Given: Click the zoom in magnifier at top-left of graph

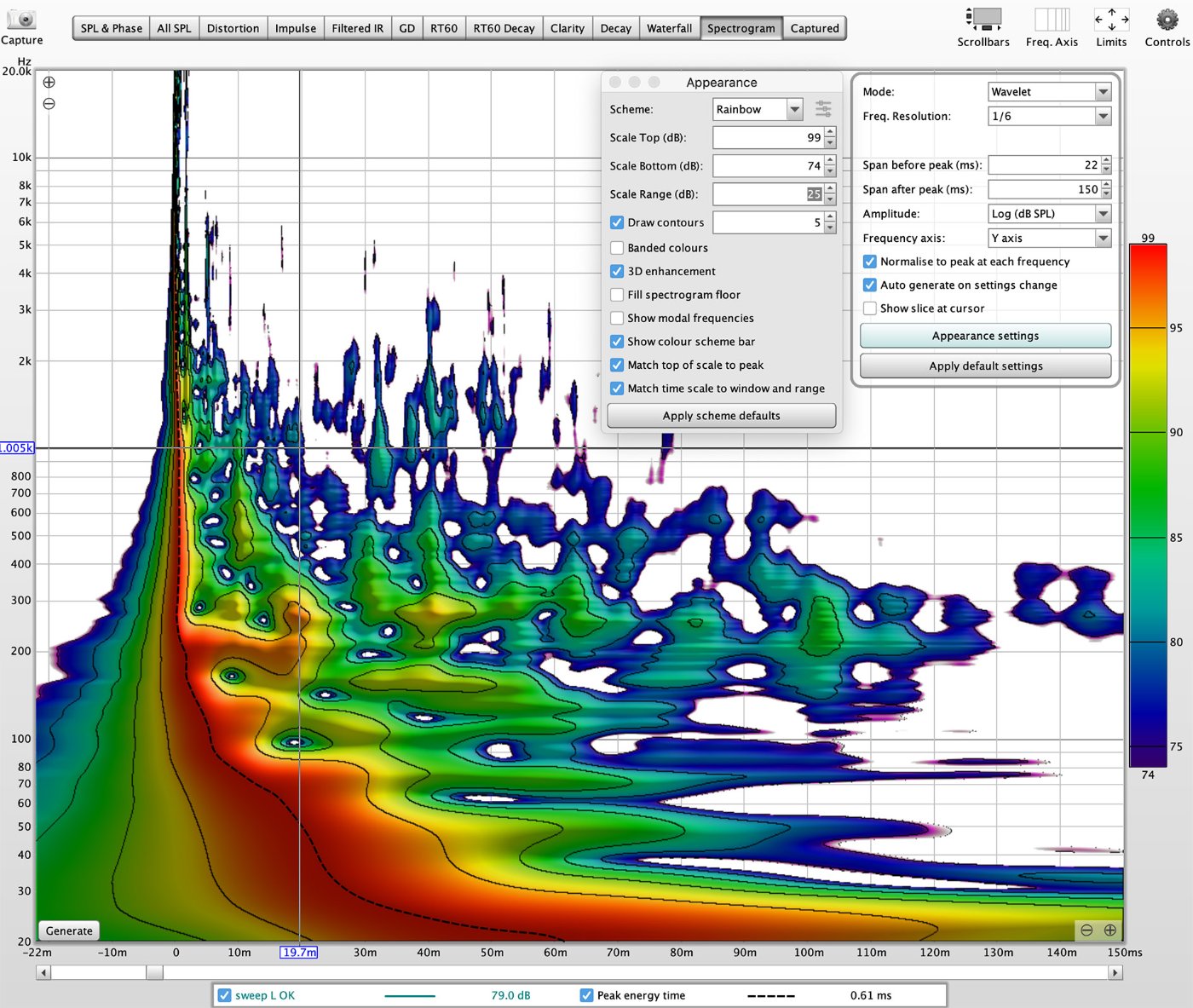Looking at the screenshot, I should click(49, 83).
